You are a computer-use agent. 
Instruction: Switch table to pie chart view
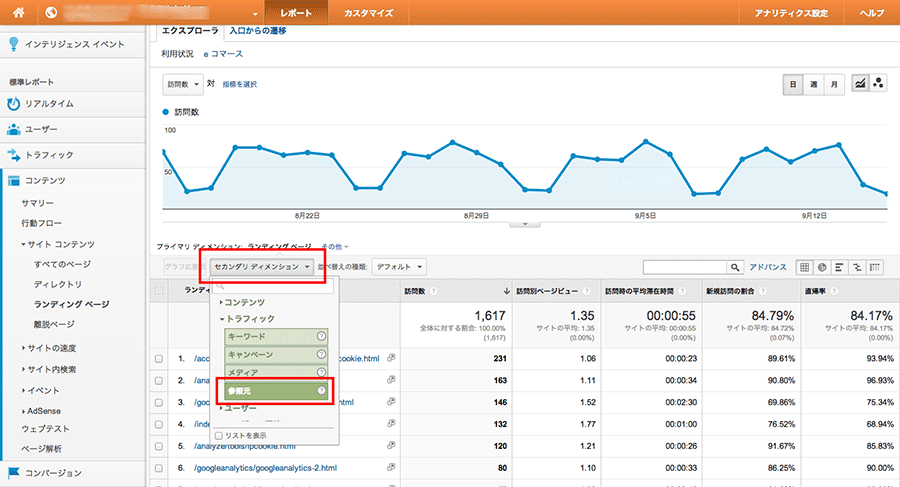822,267
